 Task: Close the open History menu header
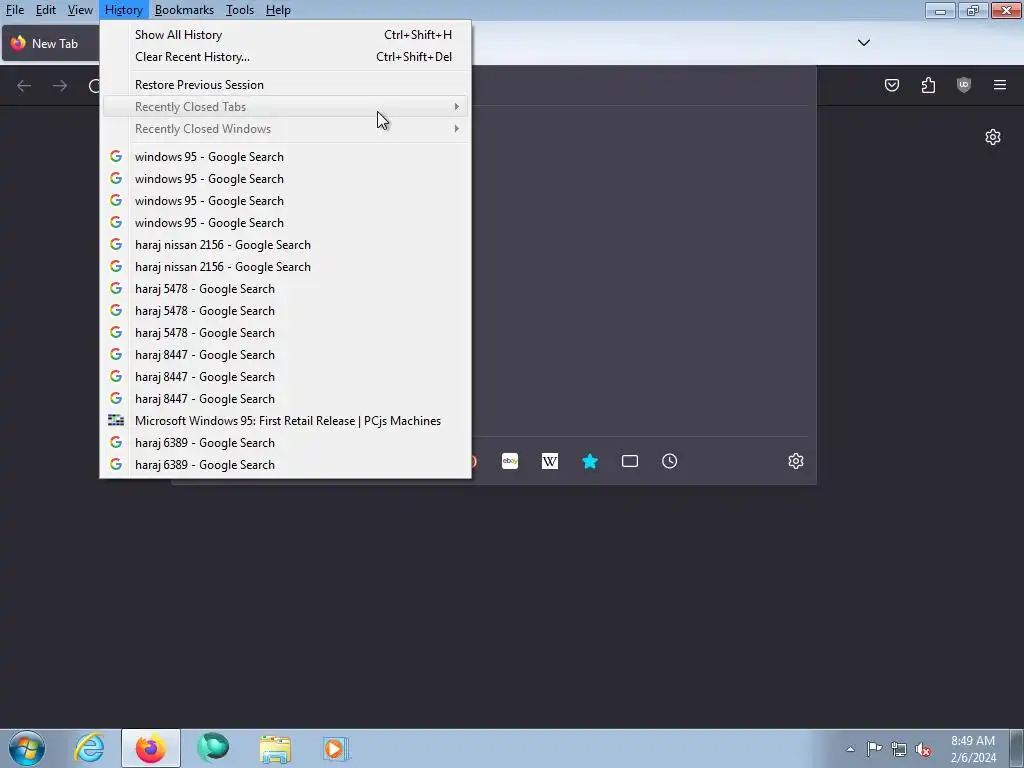tap(123, 10)
